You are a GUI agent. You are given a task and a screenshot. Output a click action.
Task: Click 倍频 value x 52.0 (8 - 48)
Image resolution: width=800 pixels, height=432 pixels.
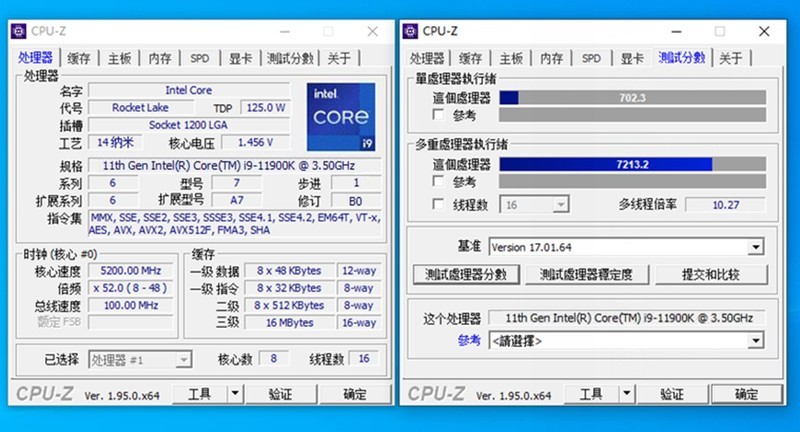131,288
